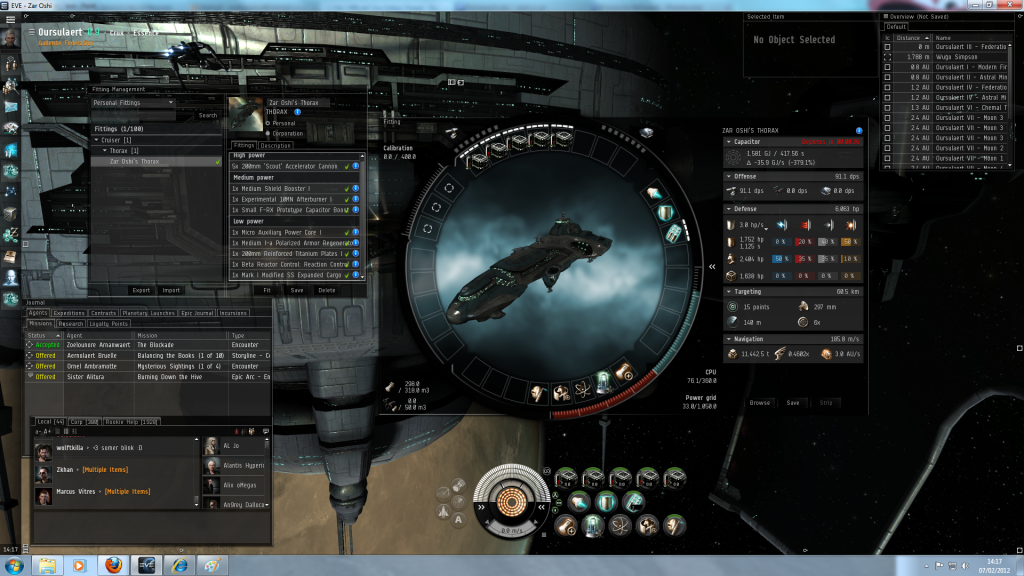The width and height of the screenshot is (1024, 576).
Task: Click the collapse arrows beside the fitting stats panel
Action: (712, 267)
